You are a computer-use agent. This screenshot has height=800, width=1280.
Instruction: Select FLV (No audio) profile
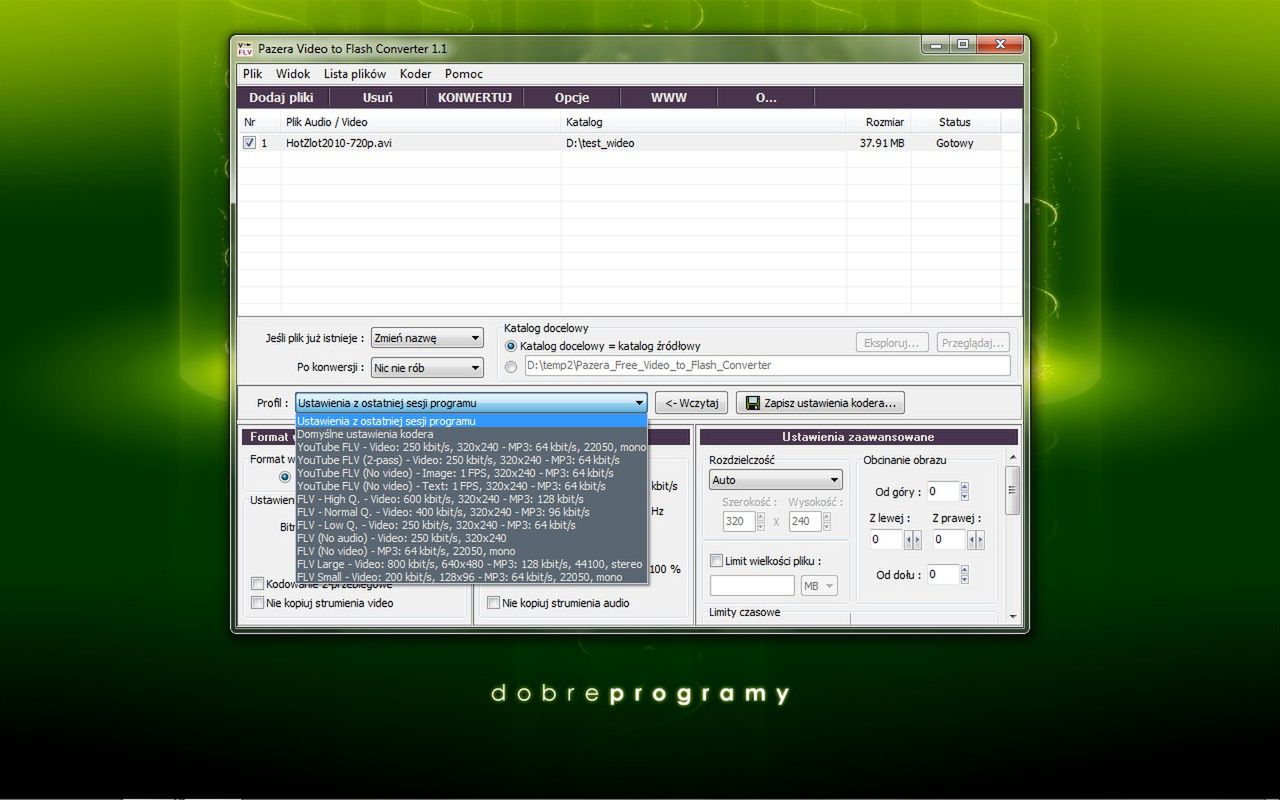pos(472,538)
